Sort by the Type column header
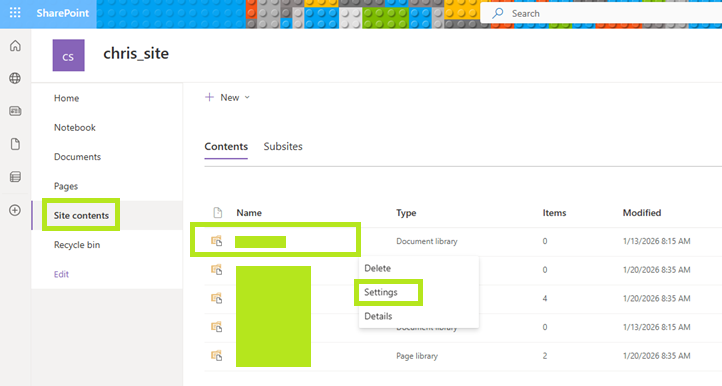This screenshot has width=722, height=386. [406, 212]
